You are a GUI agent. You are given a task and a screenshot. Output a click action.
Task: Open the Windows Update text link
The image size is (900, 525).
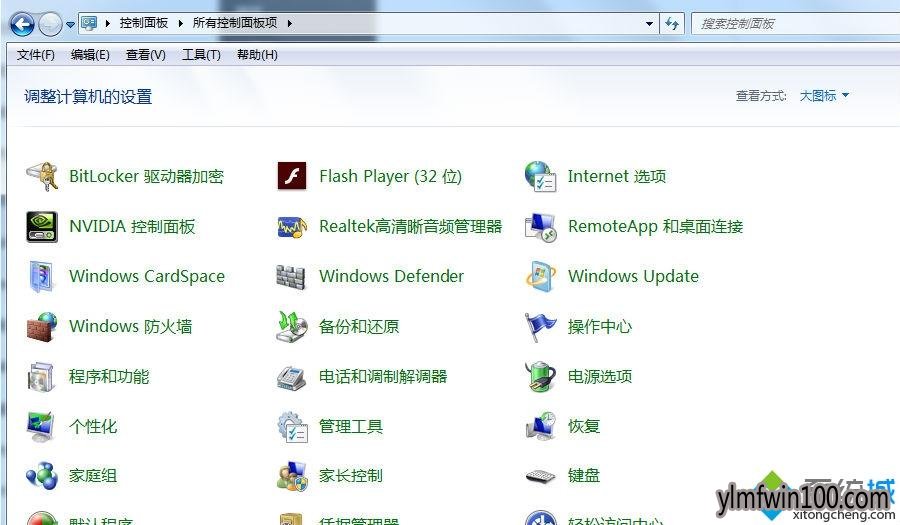click(634, 277)
